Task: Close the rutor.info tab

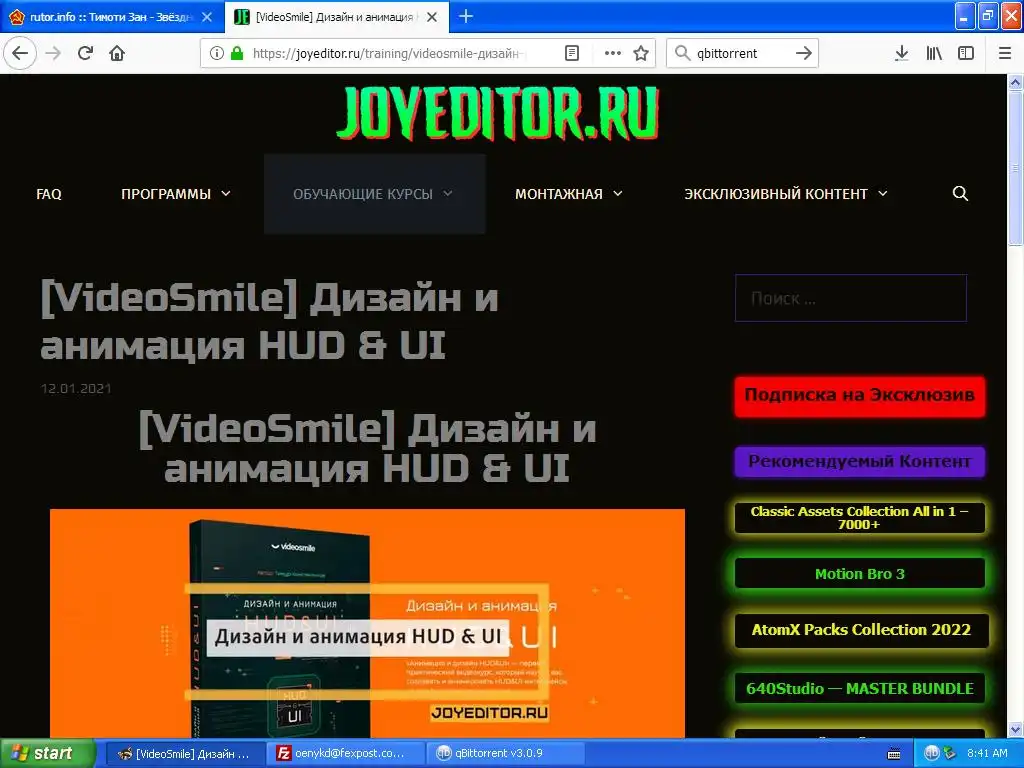Action: pyautogui.click(x=207, y=17)
